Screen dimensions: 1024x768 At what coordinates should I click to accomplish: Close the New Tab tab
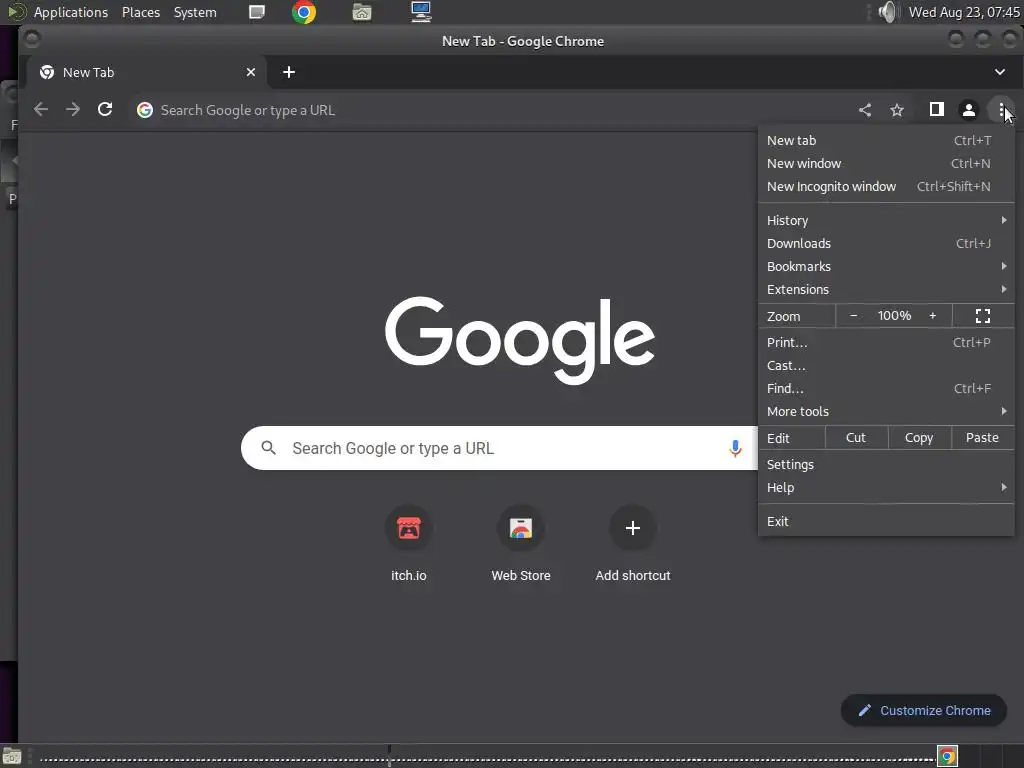(x=251, y=72)
